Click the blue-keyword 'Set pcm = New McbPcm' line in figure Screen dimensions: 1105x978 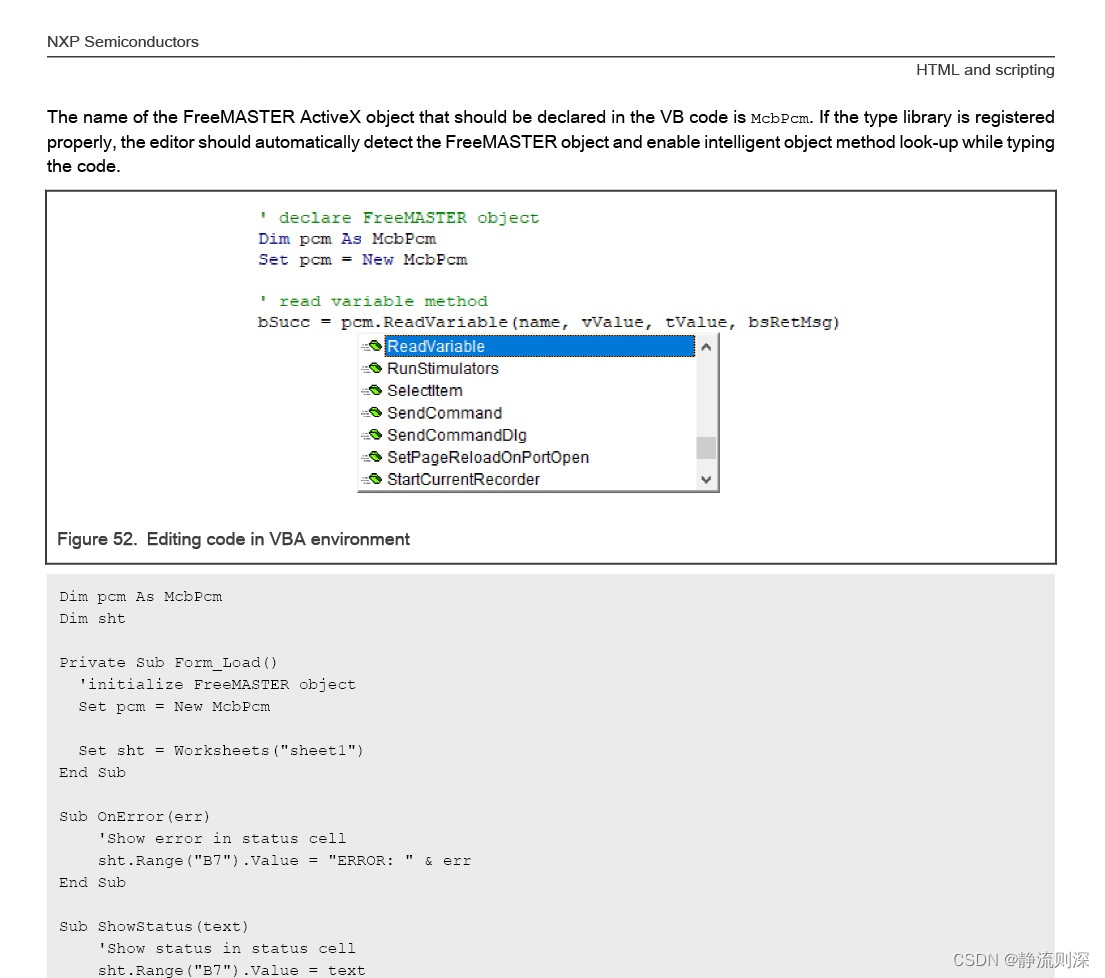[362, 259]
